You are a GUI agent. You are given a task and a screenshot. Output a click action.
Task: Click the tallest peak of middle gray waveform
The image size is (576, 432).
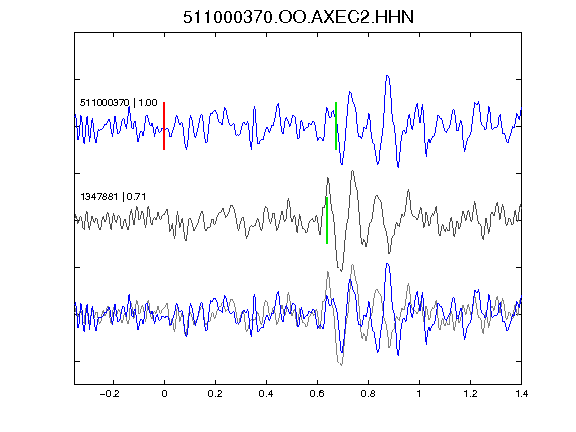pos(353,171)
